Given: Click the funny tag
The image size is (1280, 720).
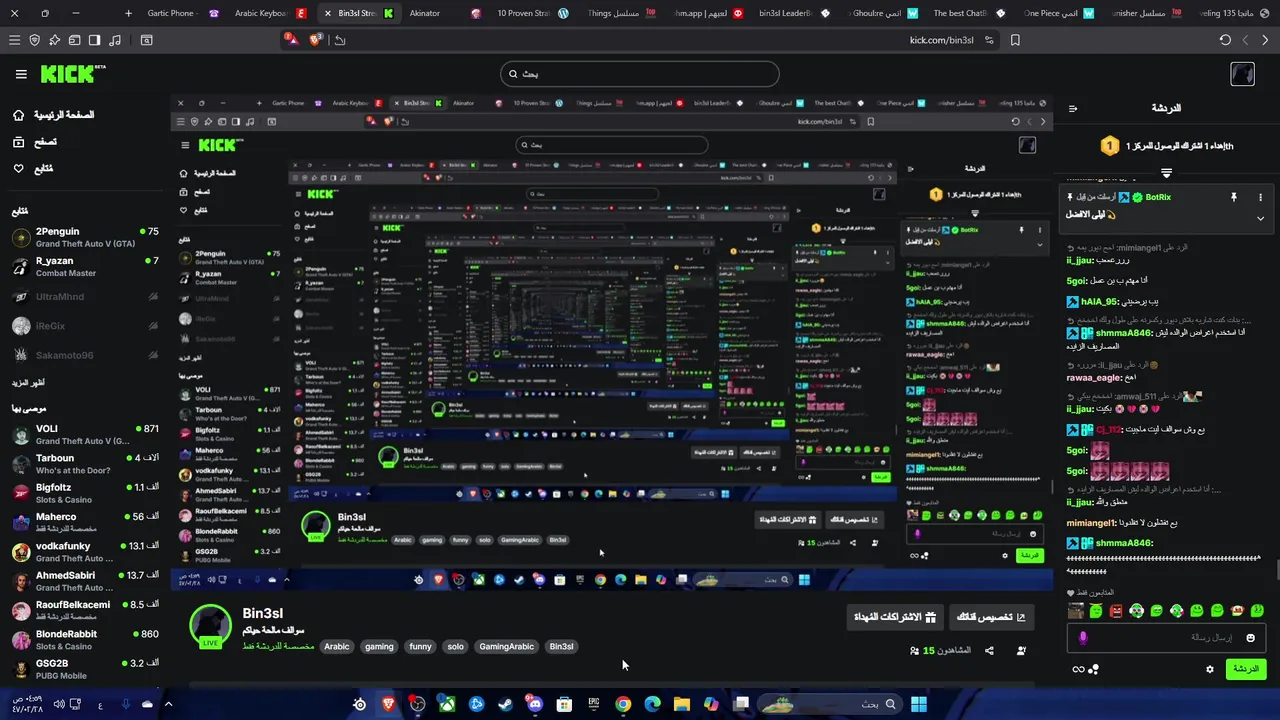Looking at the screenshot, I should [x=420, y=647].
